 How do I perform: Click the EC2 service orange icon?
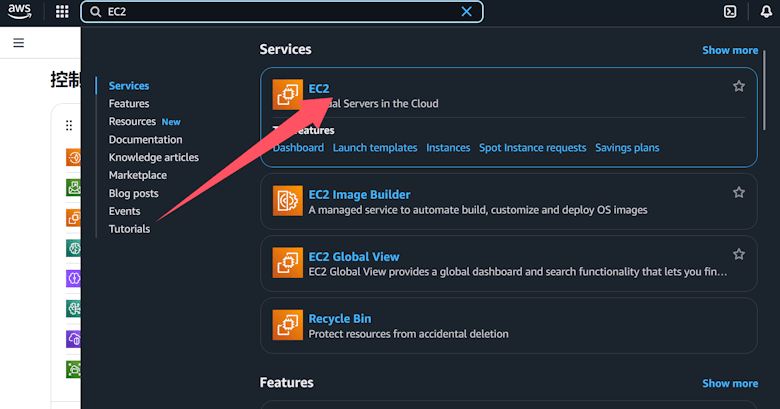click(288, 95)
